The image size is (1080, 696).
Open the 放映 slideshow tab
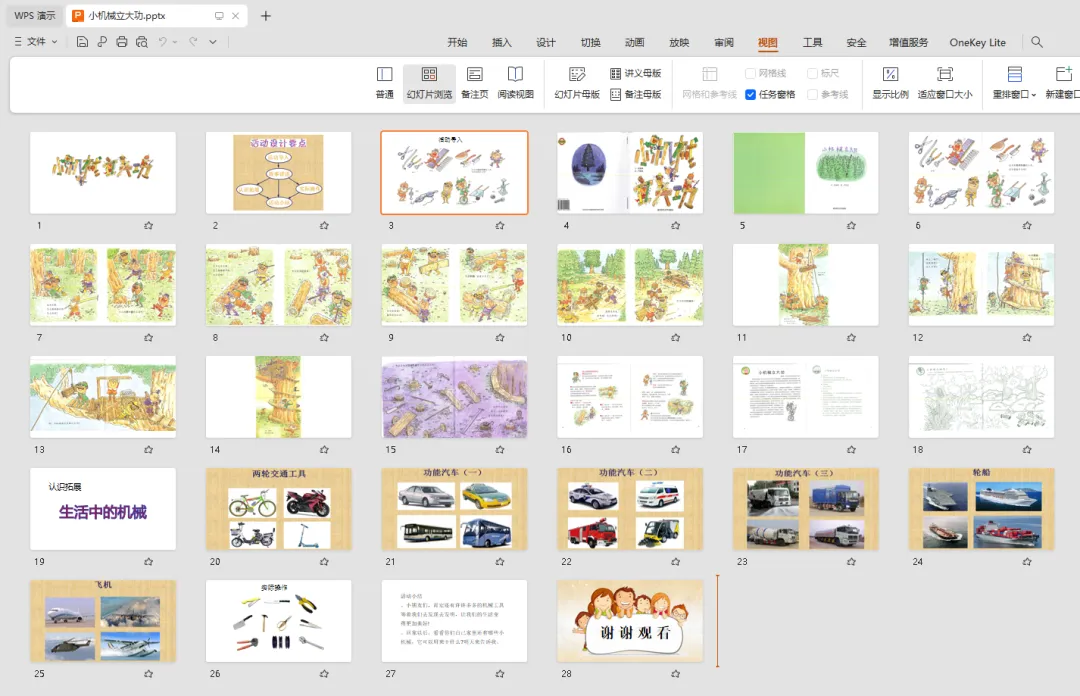679,43
